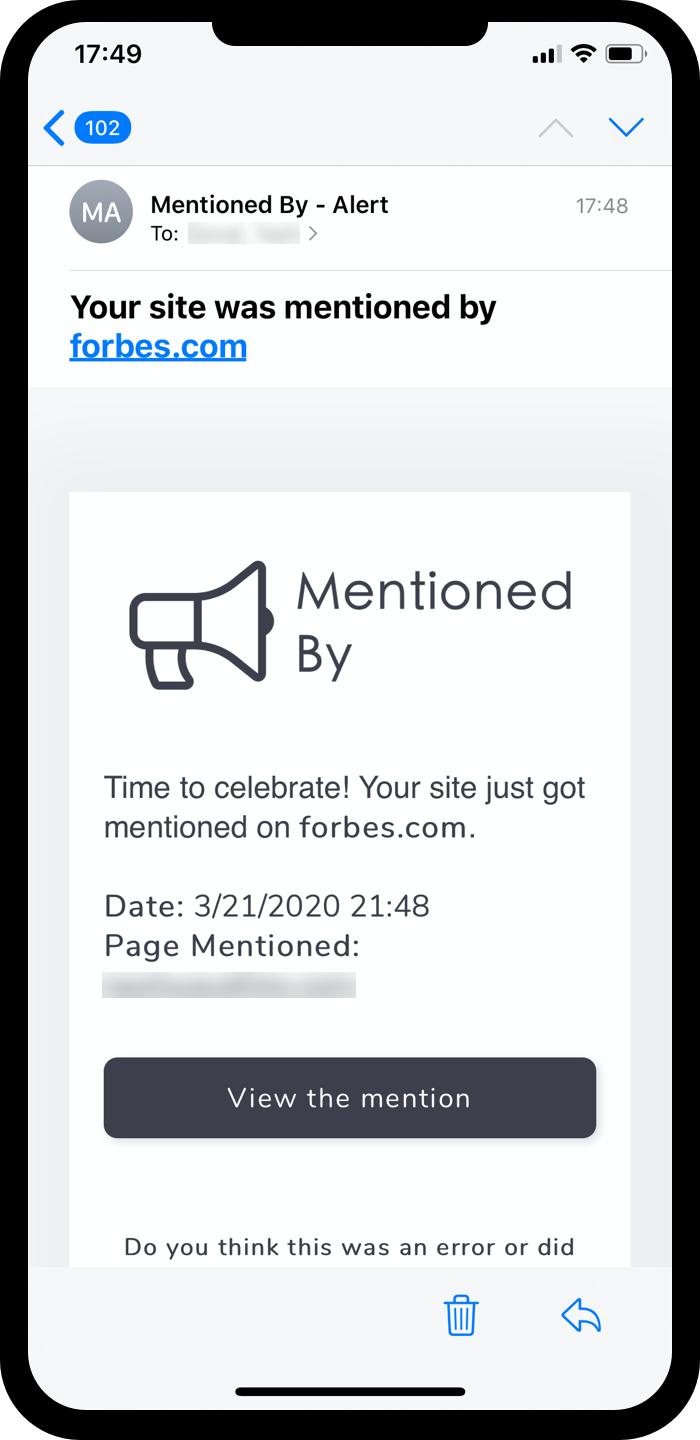Tap the Wi-Fi icon in the status bar
The image size is (700, 1440).
tap(581, 54)
